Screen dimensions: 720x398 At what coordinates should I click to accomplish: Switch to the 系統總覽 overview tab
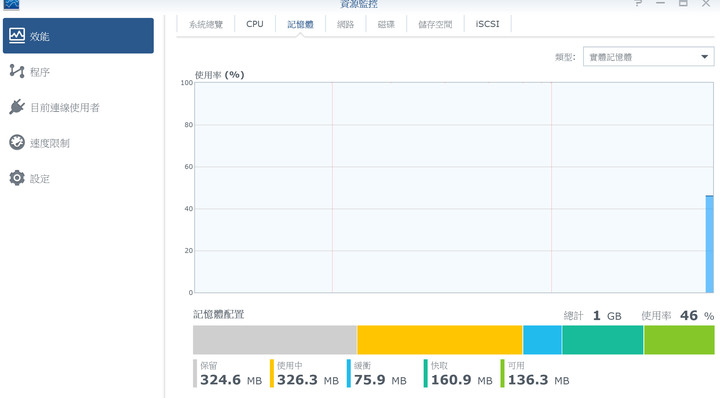coord(206,24)
